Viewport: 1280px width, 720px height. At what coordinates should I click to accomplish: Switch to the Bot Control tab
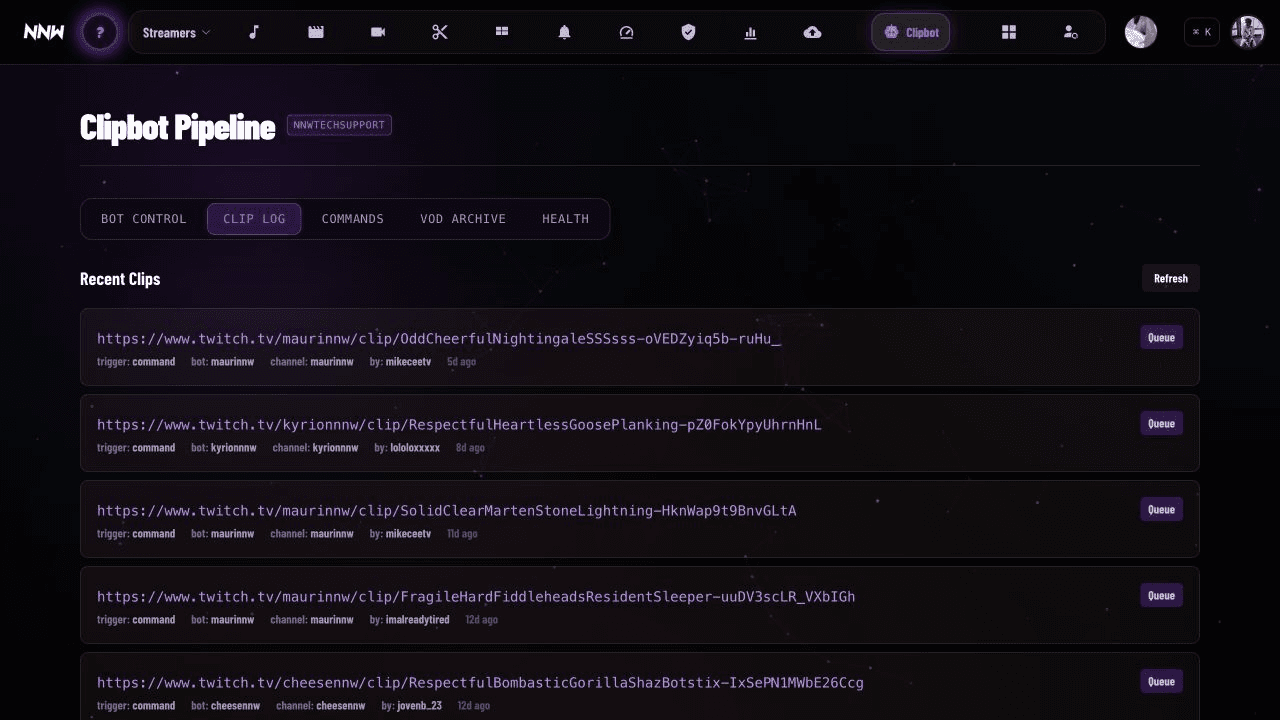pyautogui.click(x=144, y=219)
